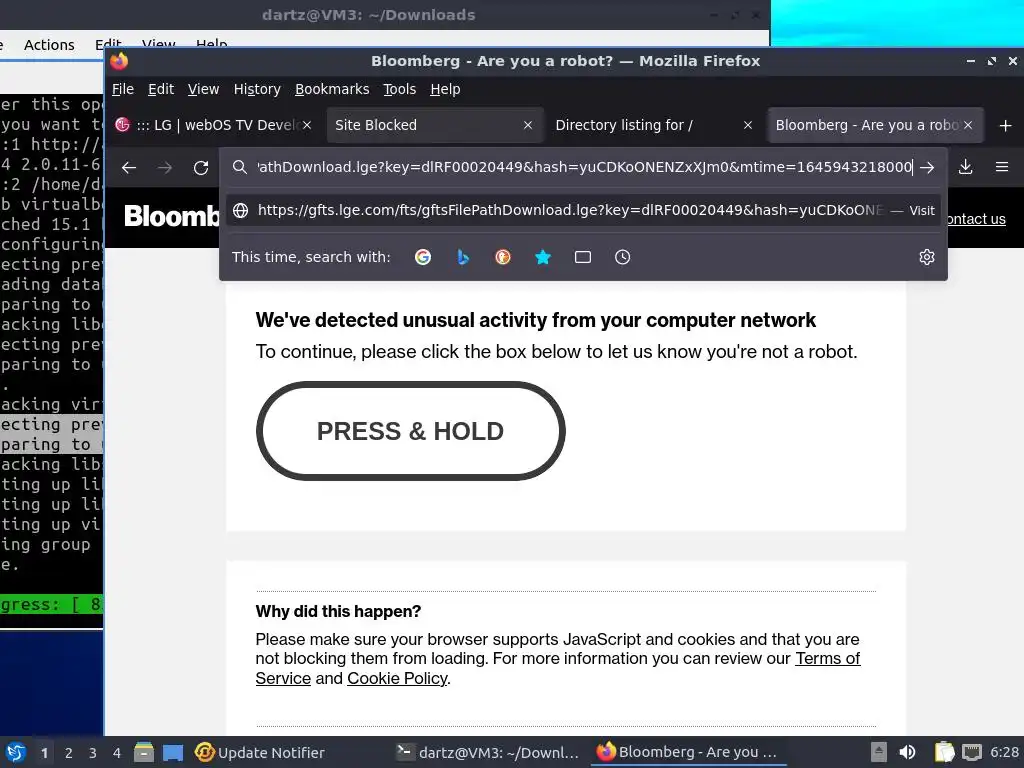Search this time with DuckDuckGo
This screenshot has height=768, width=1024.
(502, 257)
